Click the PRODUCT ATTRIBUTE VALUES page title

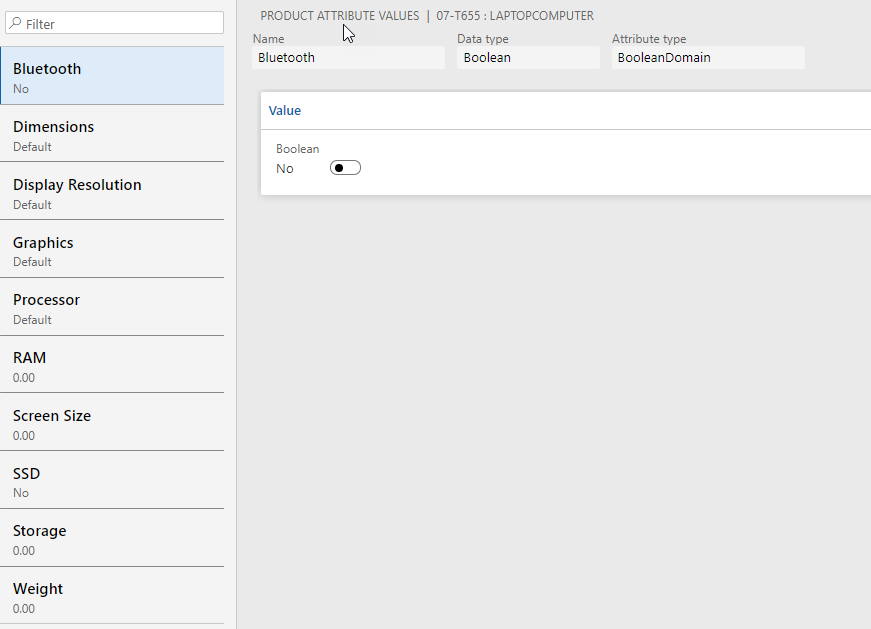339,16
